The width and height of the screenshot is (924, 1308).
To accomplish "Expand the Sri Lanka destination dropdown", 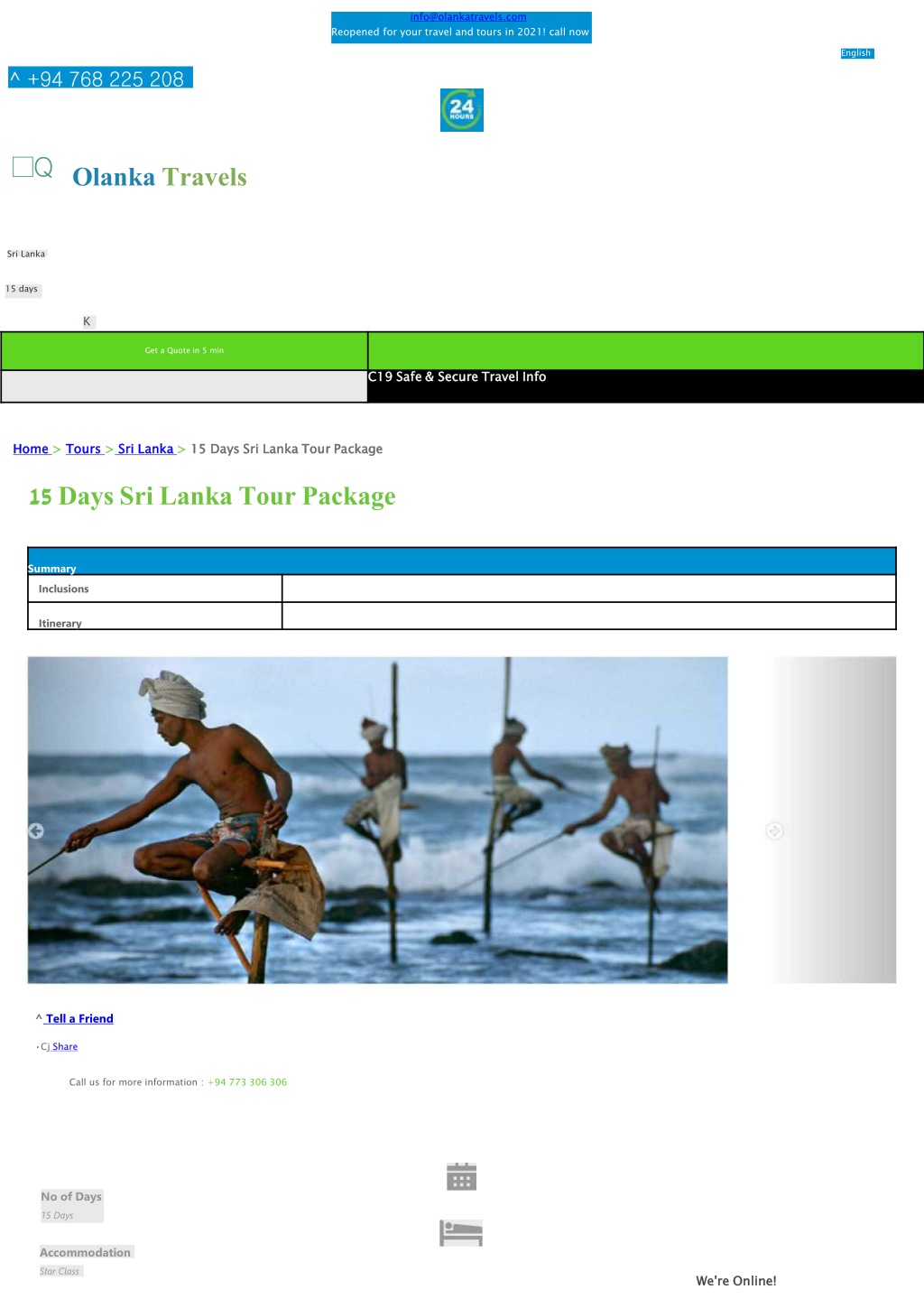I will click(x=26, y=254).
